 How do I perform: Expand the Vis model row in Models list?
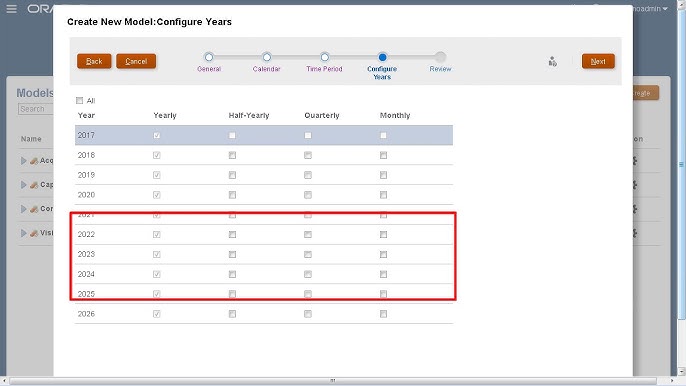pyautogui.click(x=24, y=233)
